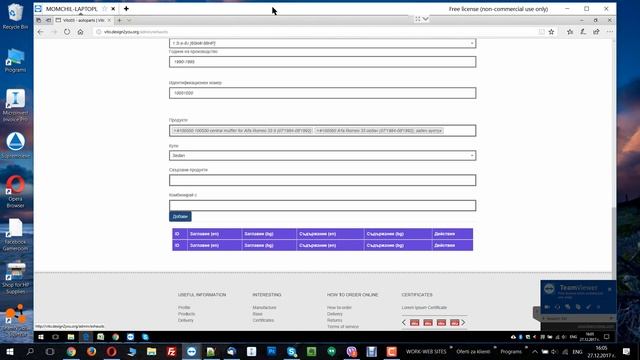Go back in the remote browser

click(x=40, y=31)
